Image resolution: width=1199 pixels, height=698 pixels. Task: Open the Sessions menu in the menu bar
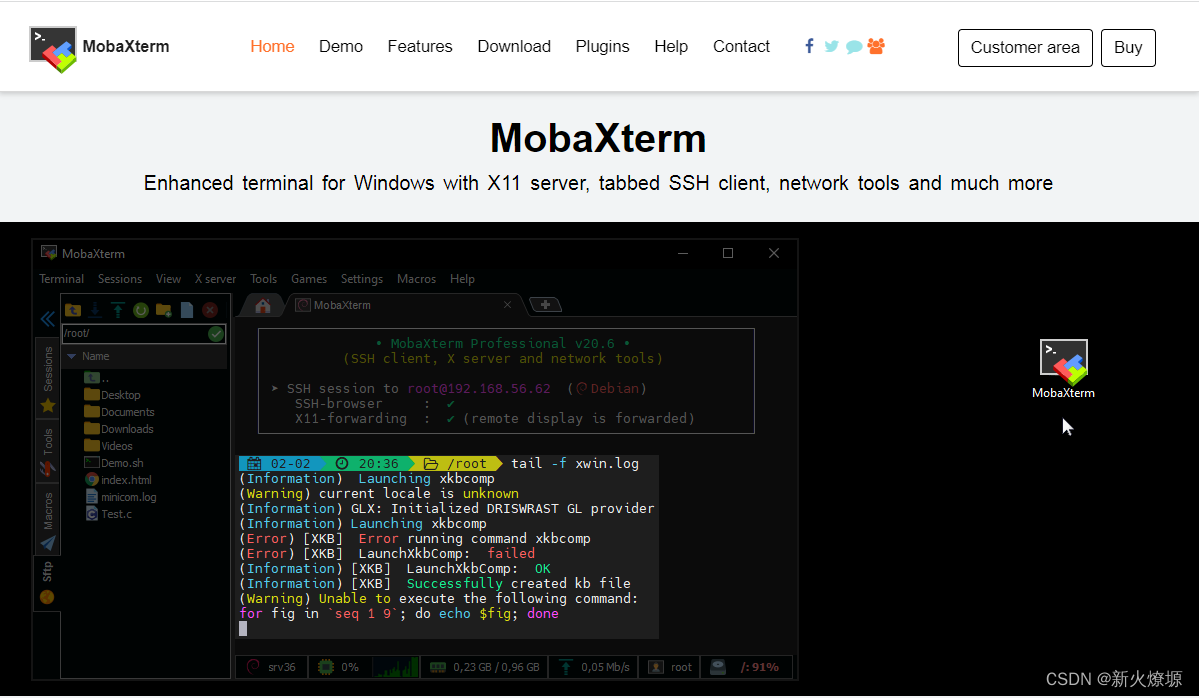coord(119,279)
